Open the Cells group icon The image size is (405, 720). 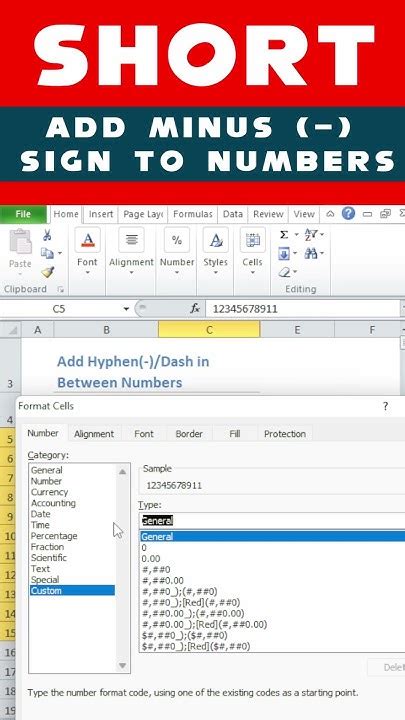(x=253, y=240)
